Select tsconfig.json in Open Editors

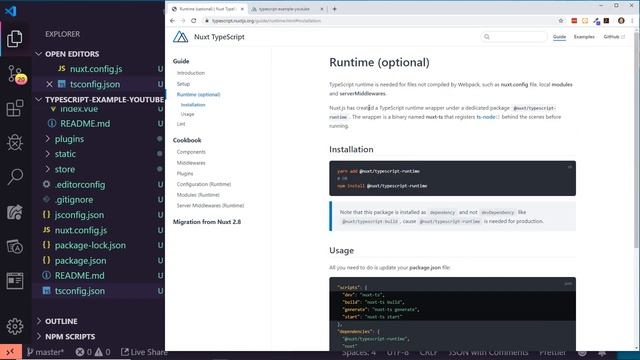pos(95,84)
